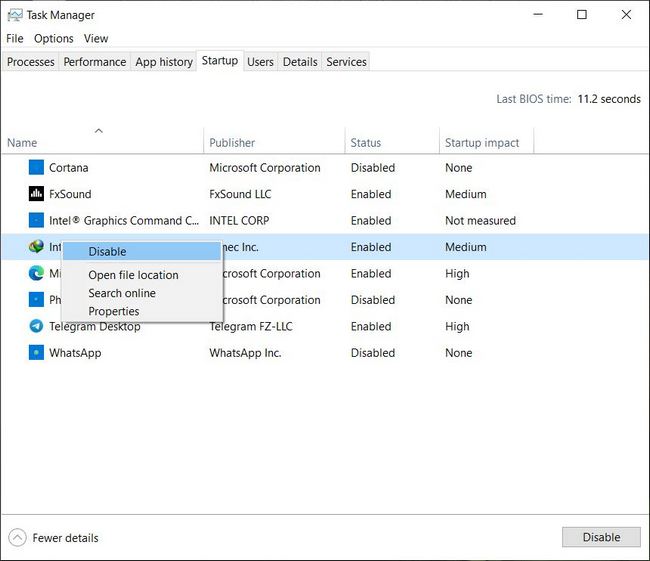
Task: Click the Internet Download Manager globe icon
Action: click(x=36, y=247)
